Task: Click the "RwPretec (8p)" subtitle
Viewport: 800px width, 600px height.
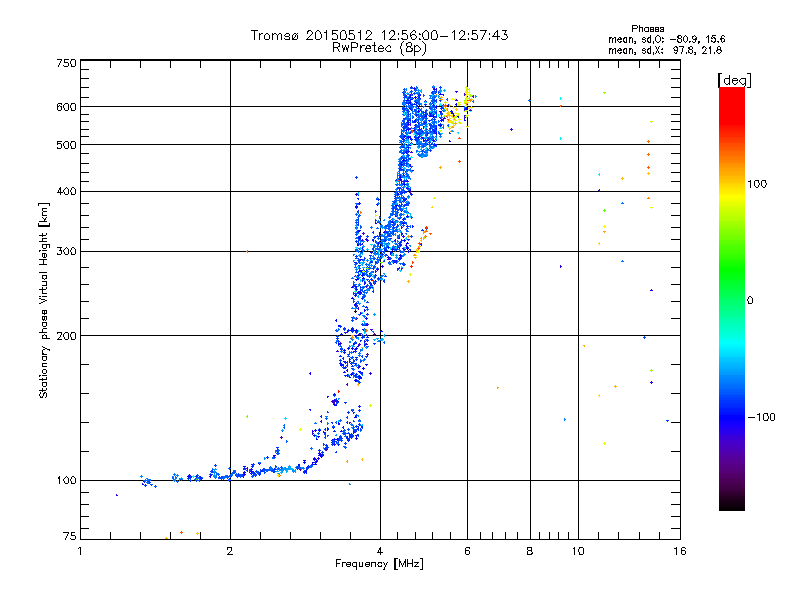Action: [x=379, y=48]
